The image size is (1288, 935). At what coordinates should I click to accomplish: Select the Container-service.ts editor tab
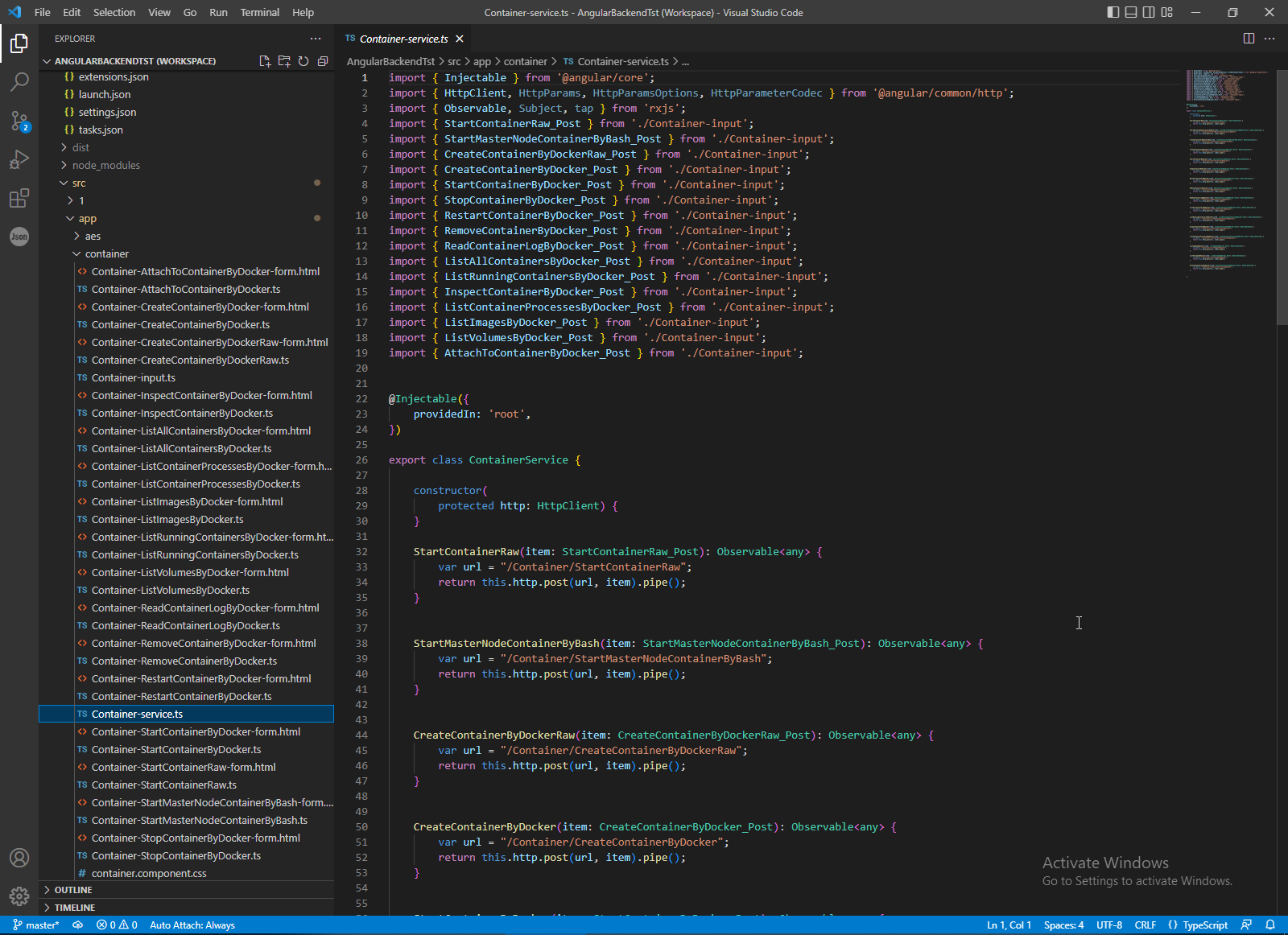click(402, 38)
